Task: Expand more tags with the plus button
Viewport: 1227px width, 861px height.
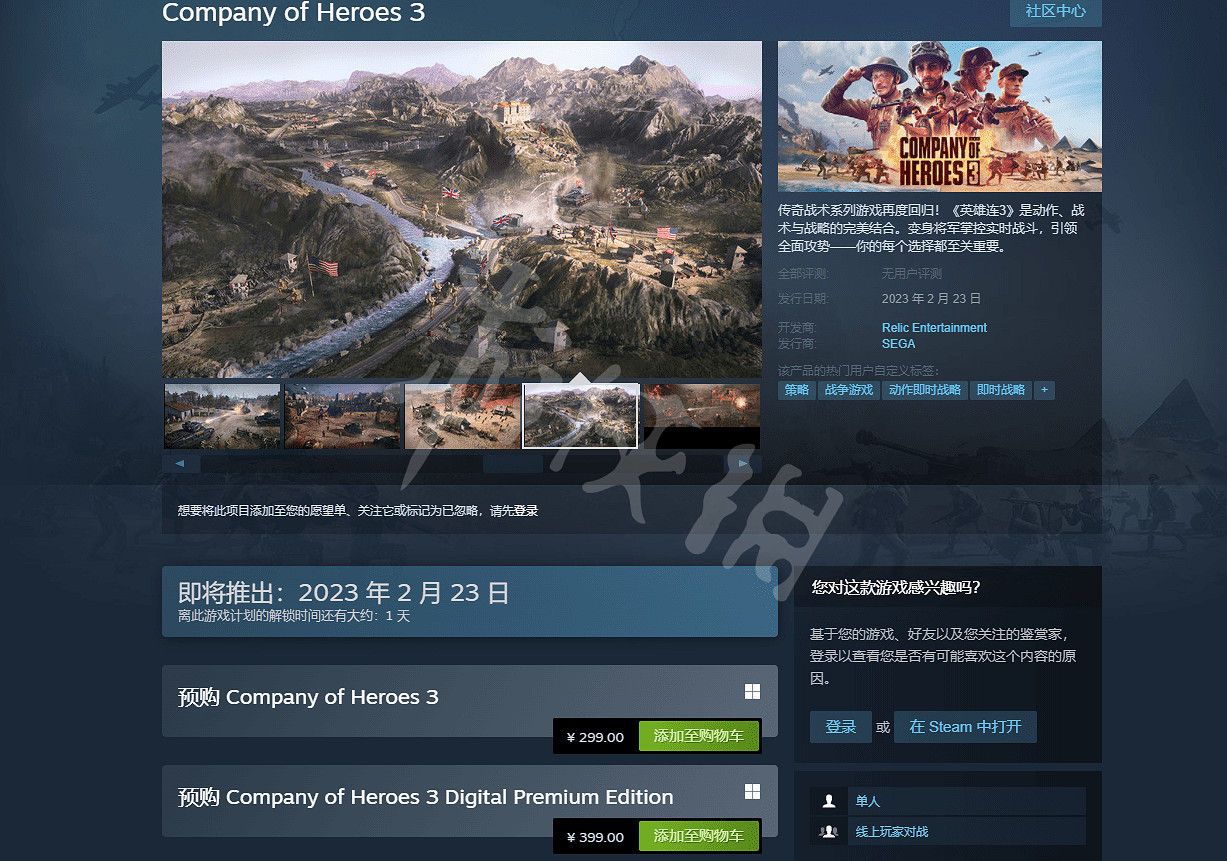Action: [x=1044, y=390]
